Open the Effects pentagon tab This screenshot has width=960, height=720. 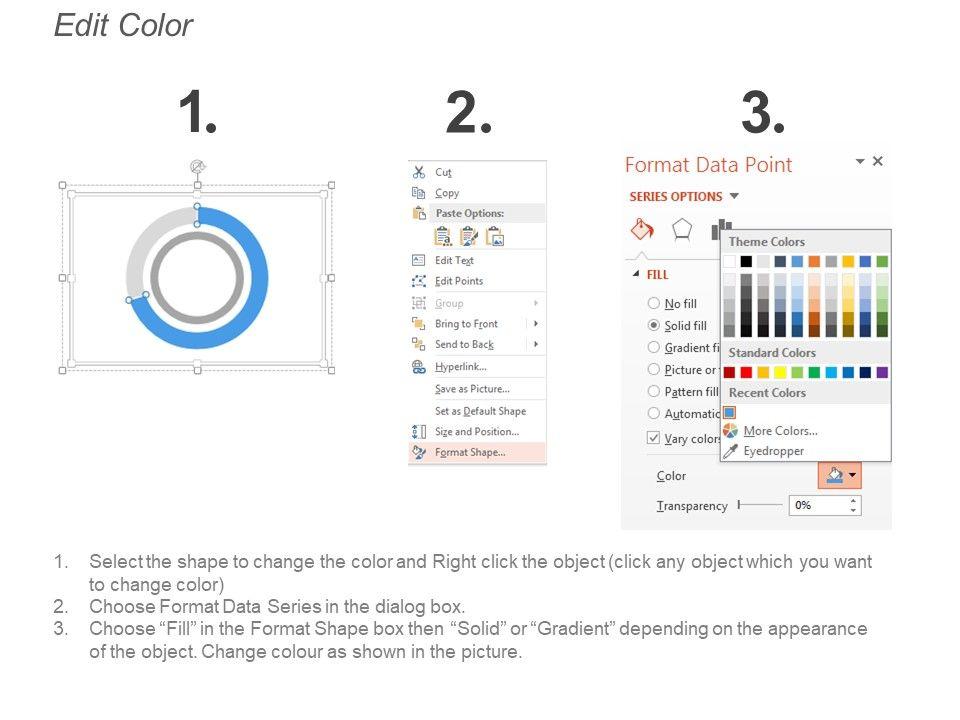[682, 230]
